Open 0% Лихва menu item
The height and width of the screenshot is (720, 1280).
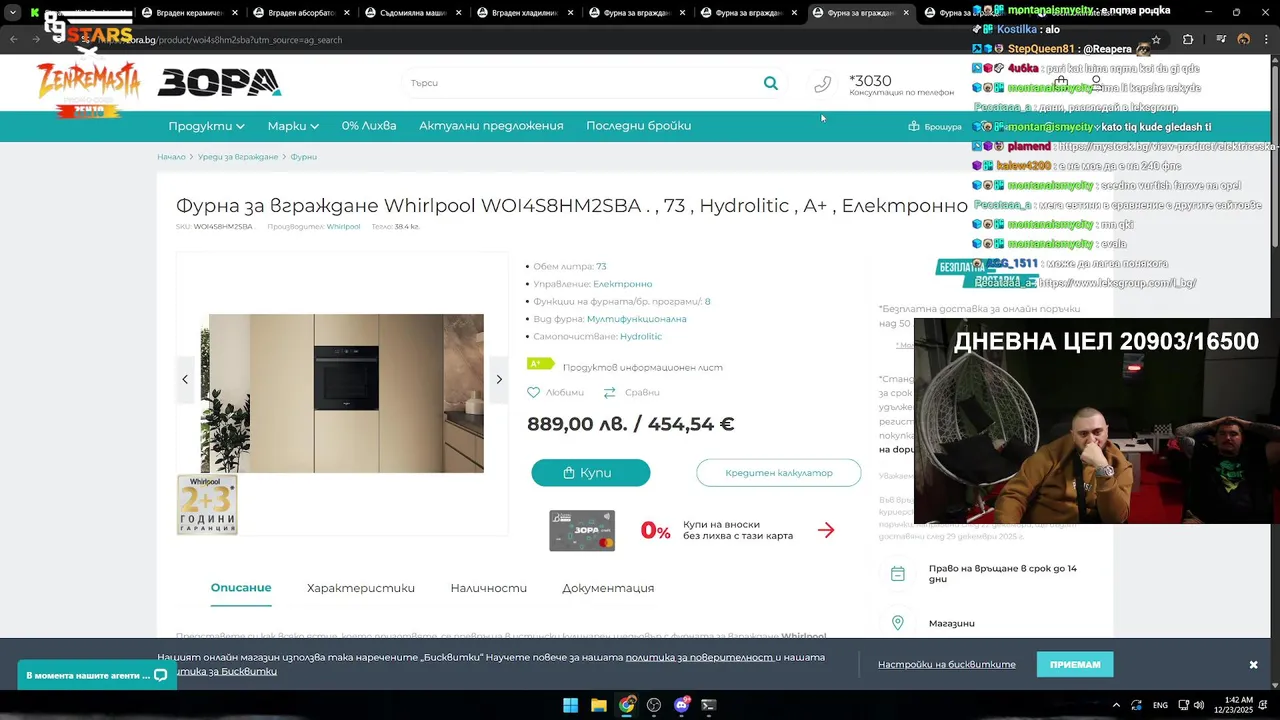click(369, 126)
